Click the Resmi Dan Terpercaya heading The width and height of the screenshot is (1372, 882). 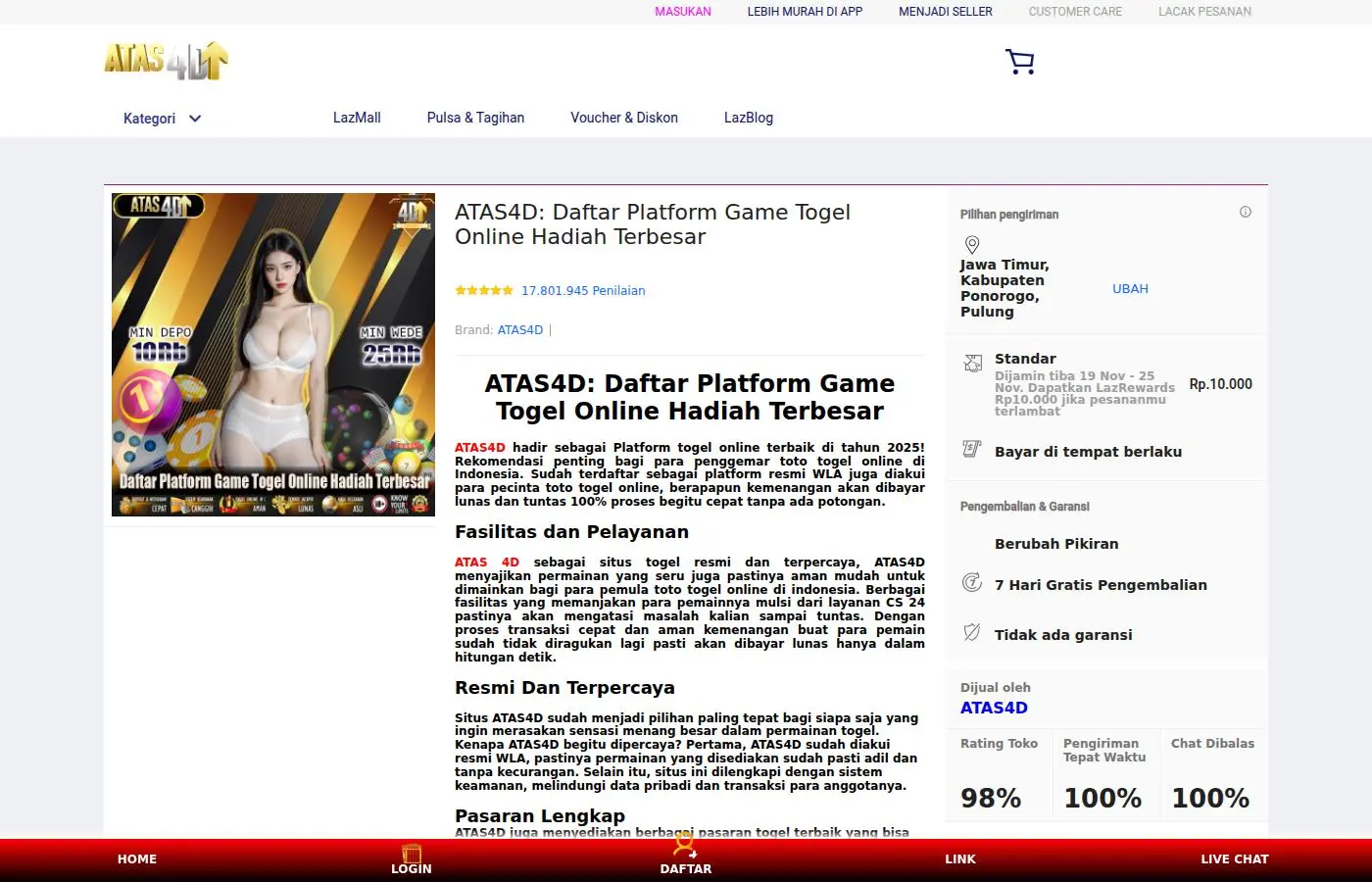tap(564, 688)
